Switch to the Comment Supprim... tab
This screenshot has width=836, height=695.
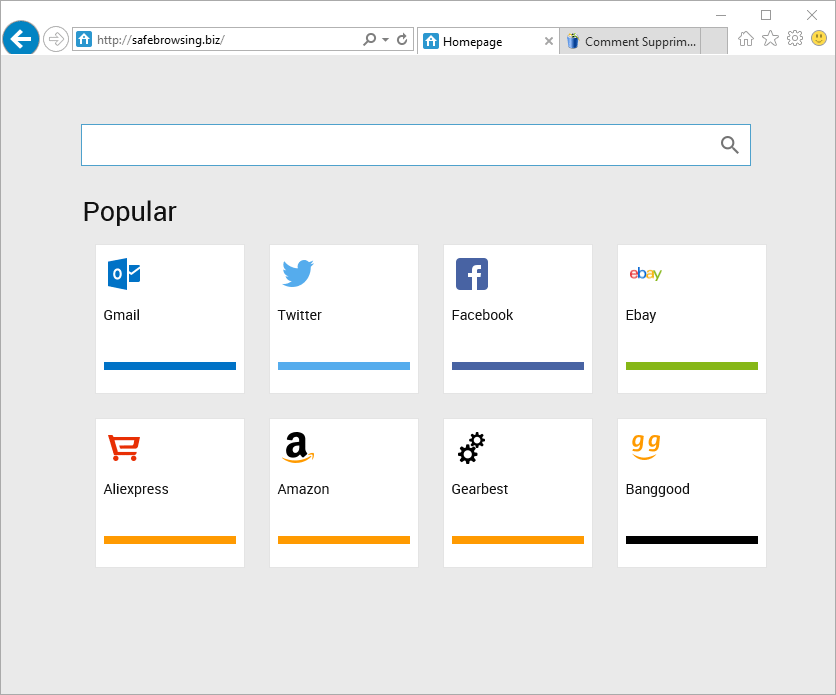630,42
